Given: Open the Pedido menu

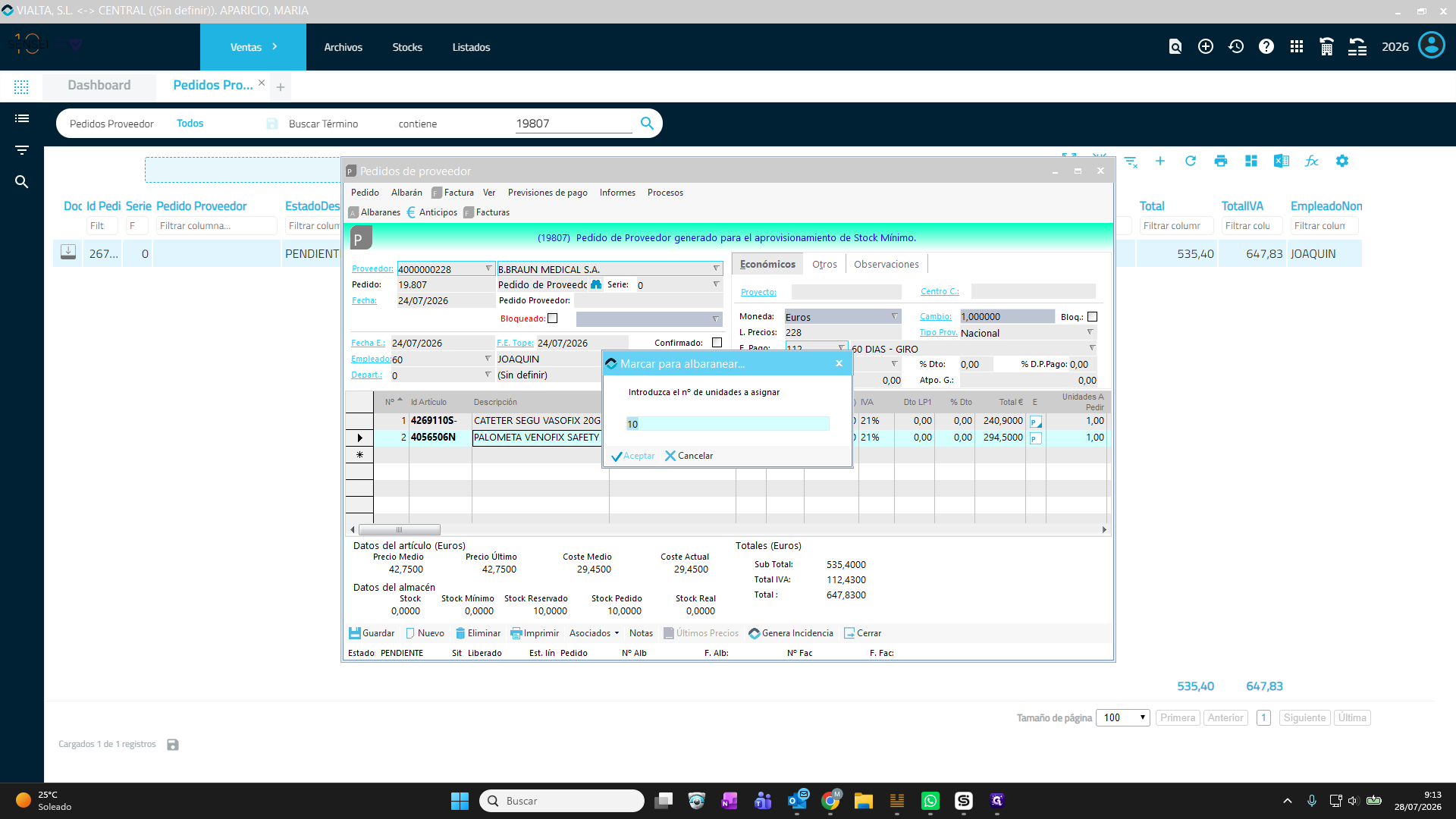Looking at the screenshot, I should click(365, 193).
